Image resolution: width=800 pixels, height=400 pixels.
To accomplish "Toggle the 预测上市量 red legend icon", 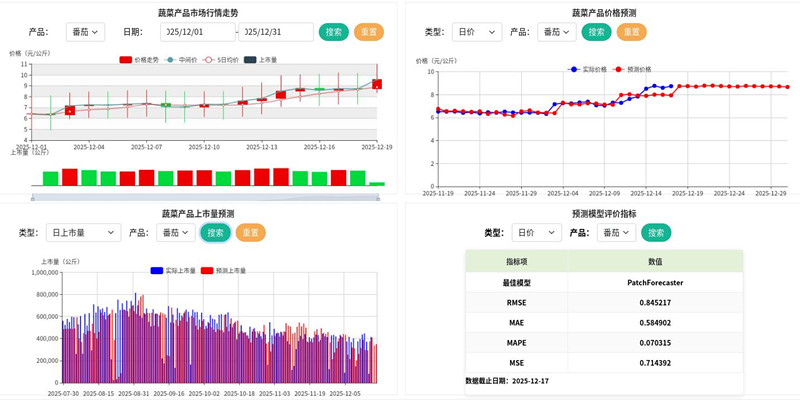I will 208,270.
